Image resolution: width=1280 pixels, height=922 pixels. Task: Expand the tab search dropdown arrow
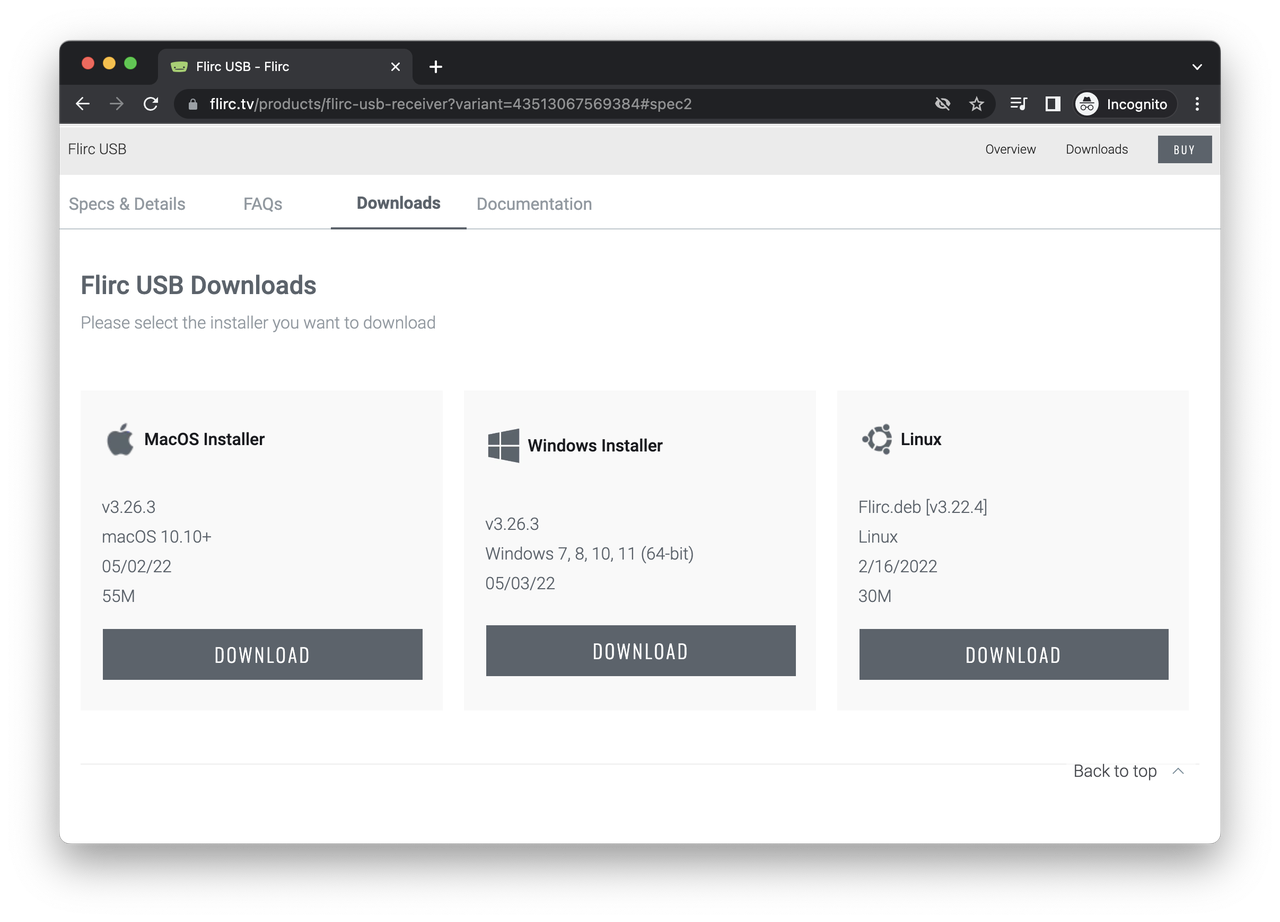[x=1197, y=67]
